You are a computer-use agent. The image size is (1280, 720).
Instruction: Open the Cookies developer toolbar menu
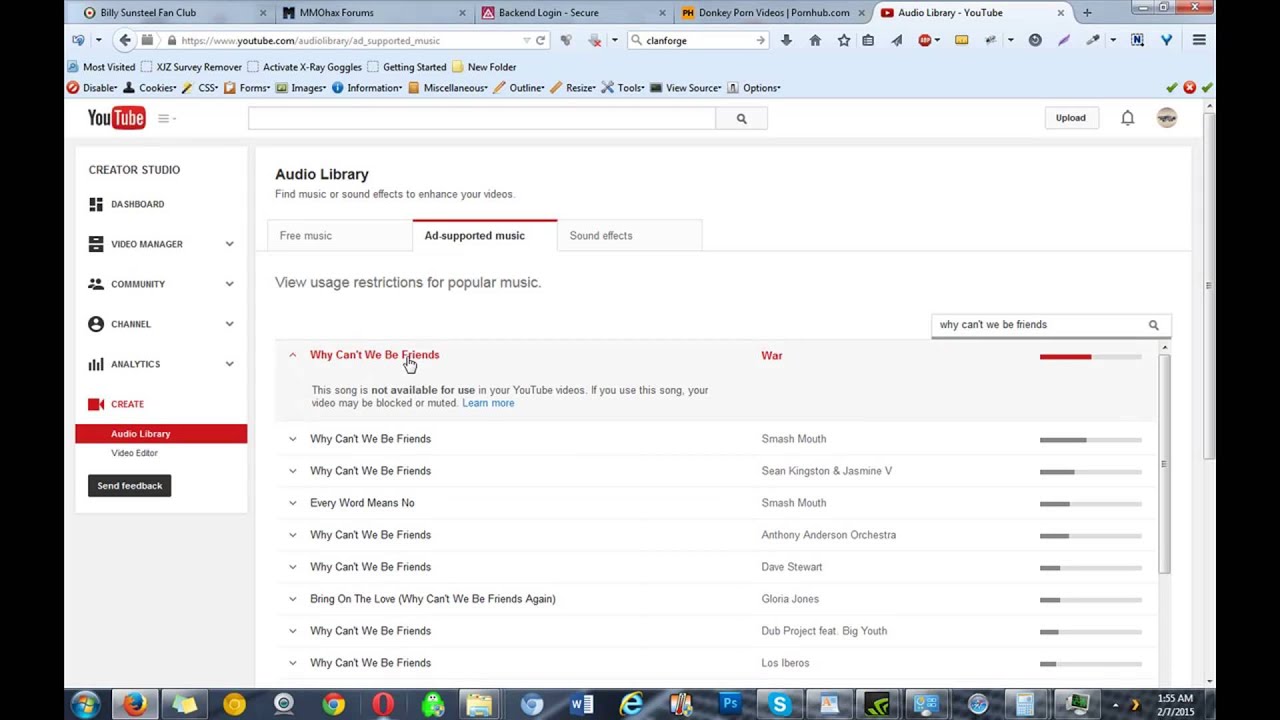coord(151,88)
